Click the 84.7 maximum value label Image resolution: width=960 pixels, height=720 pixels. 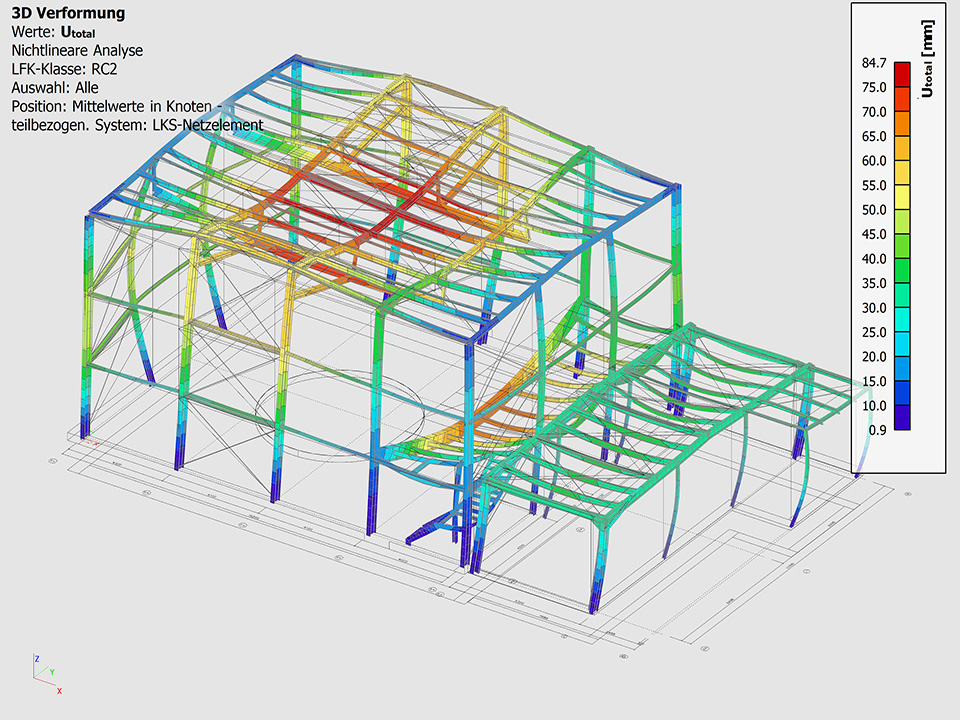(x=874, y=63)
